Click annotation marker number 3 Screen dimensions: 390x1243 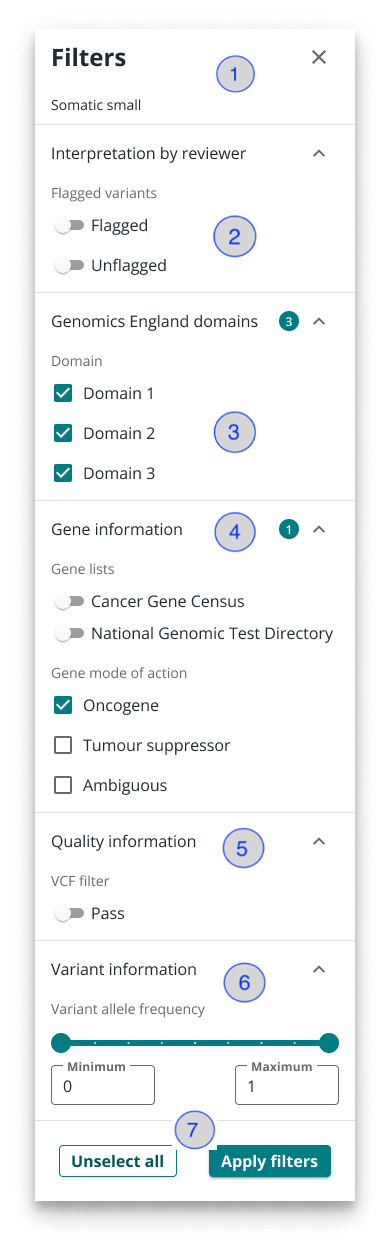[x=235, y=433]
